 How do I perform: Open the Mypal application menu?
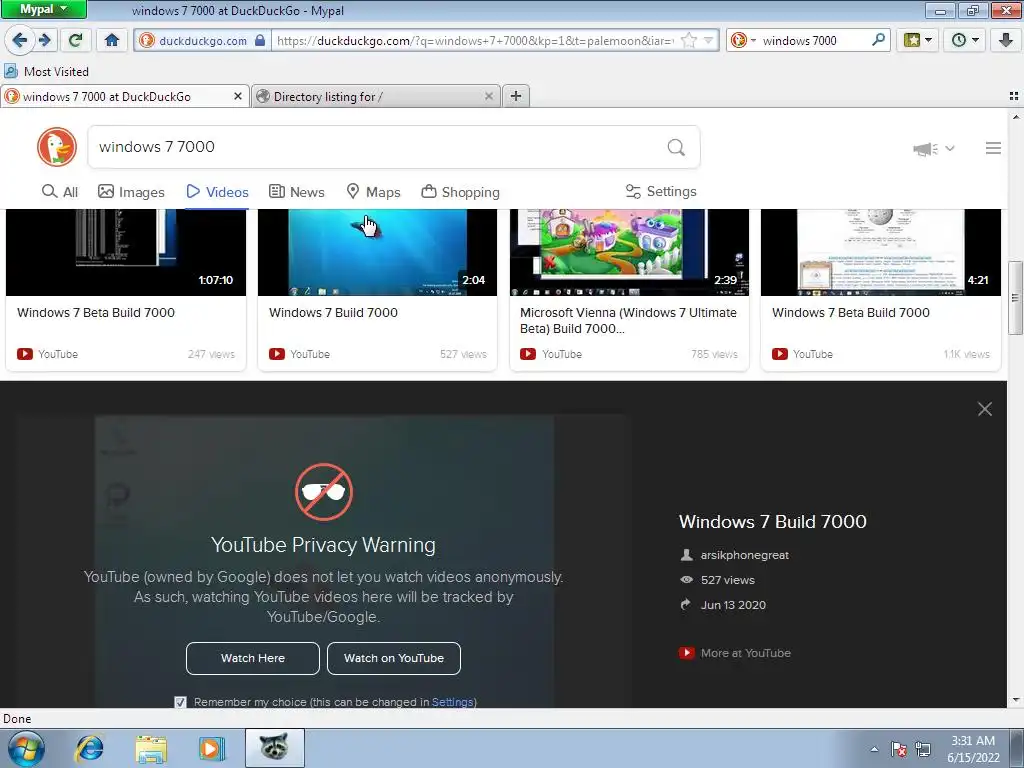click(x=43, y=10)
